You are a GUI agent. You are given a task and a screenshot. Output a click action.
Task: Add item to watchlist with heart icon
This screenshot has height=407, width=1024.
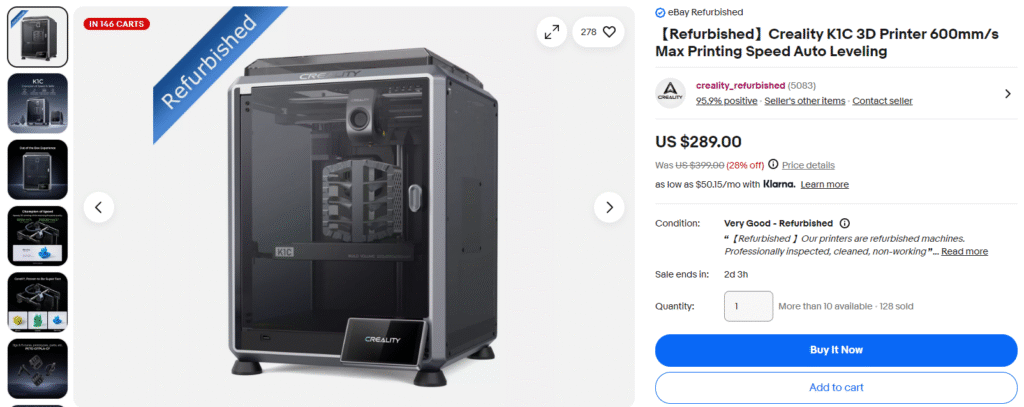[x=598, y=31]
